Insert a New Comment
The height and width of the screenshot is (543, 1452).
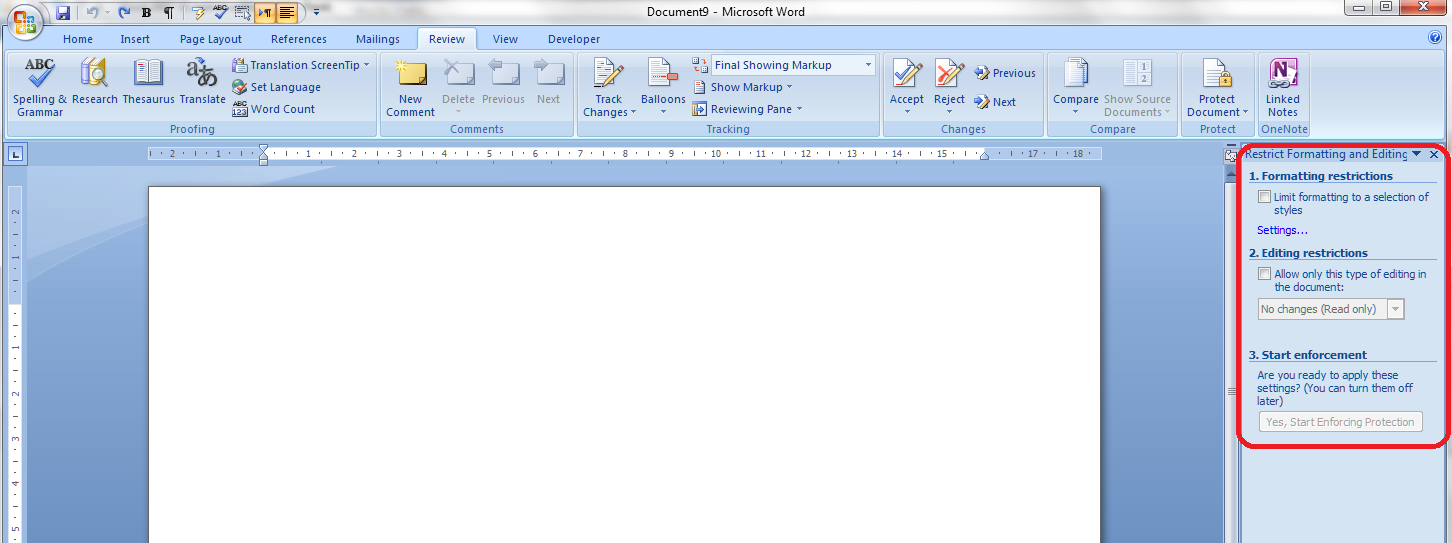[x=410, y=86]
